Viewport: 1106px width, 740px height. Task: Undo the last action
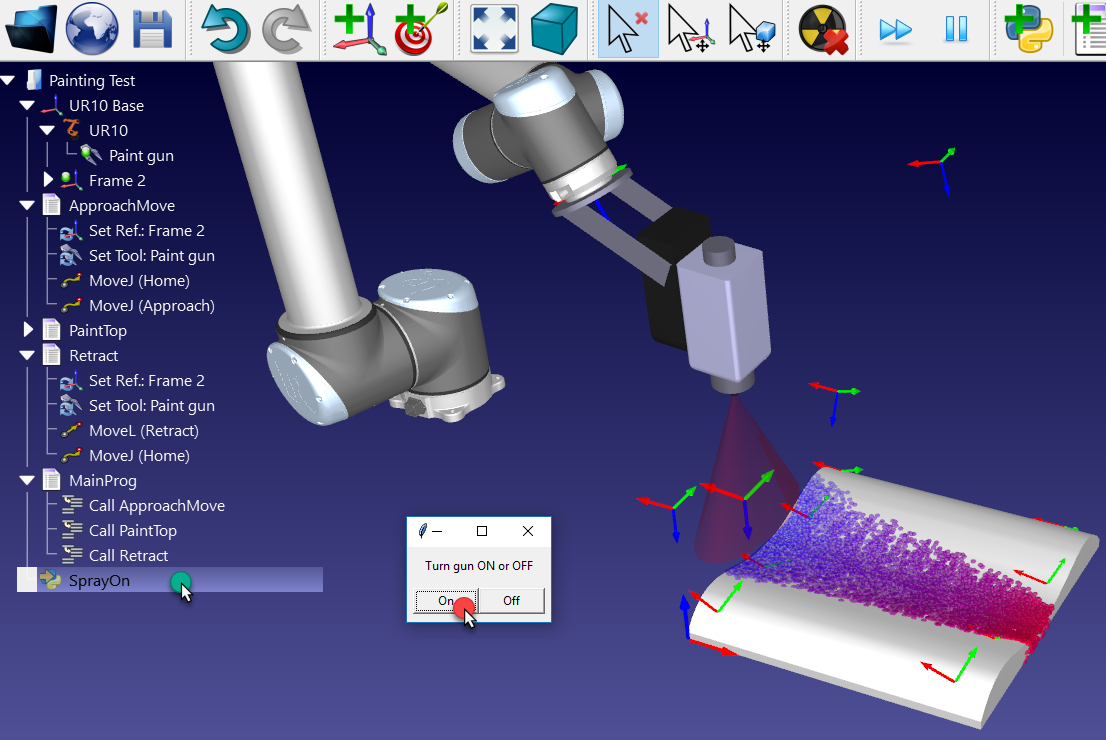[x=225, y=29]
